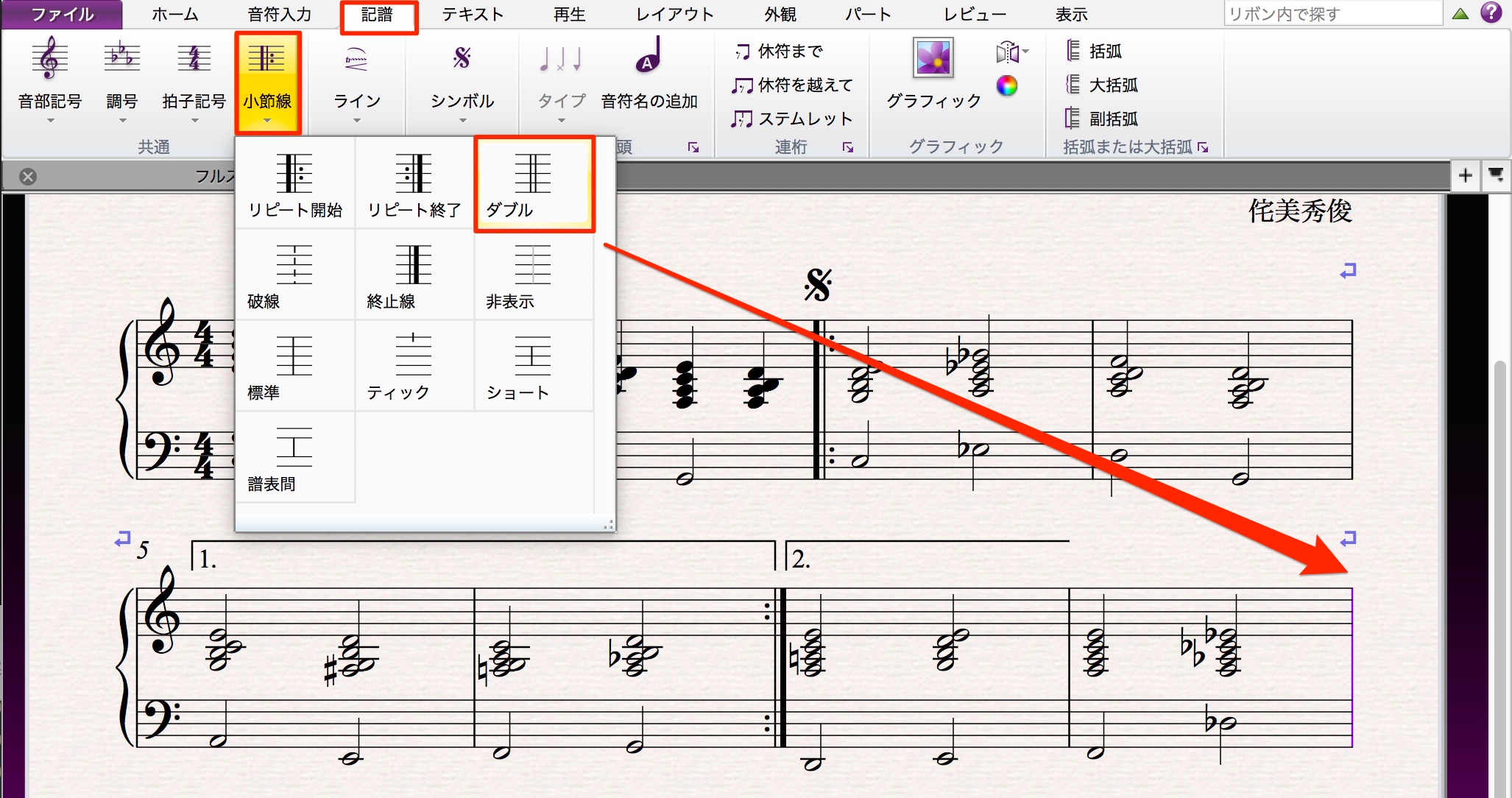Select the second ending bracket 2.

click(x=928, y=555)
